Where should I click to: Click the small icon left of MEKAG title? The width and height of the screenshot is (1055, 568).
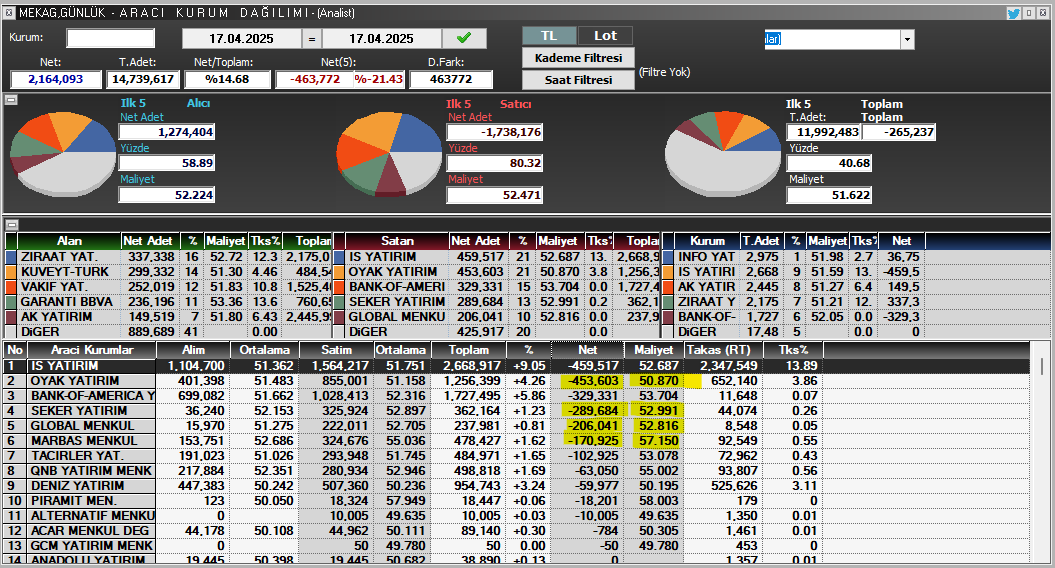(x=9, y=13)
